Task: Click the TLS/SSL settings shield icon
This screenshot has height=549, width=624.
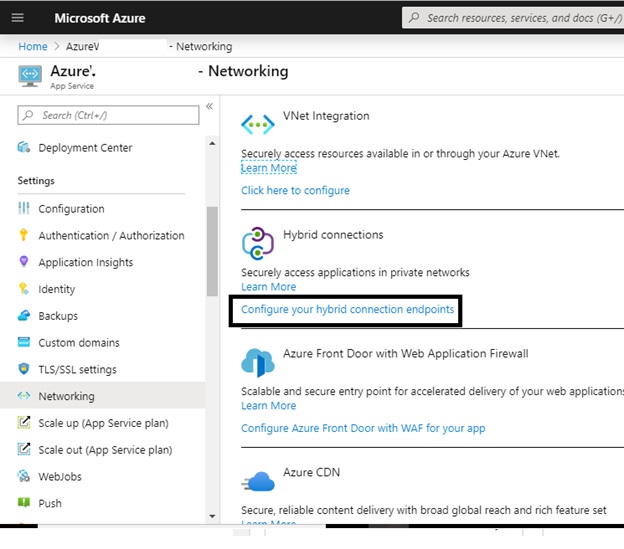Action: coord(24,369)
